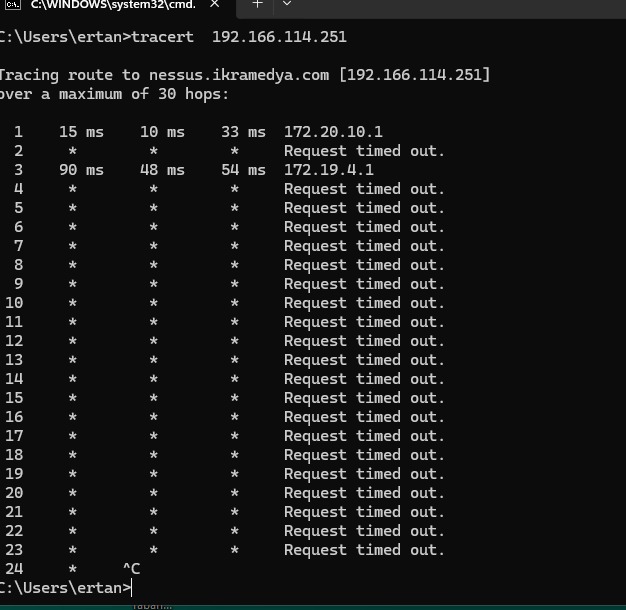This screenshot has height=610, width=626.
Task: Click the 'over a maximum of 30 hops' line
Action: coord(114,94)
